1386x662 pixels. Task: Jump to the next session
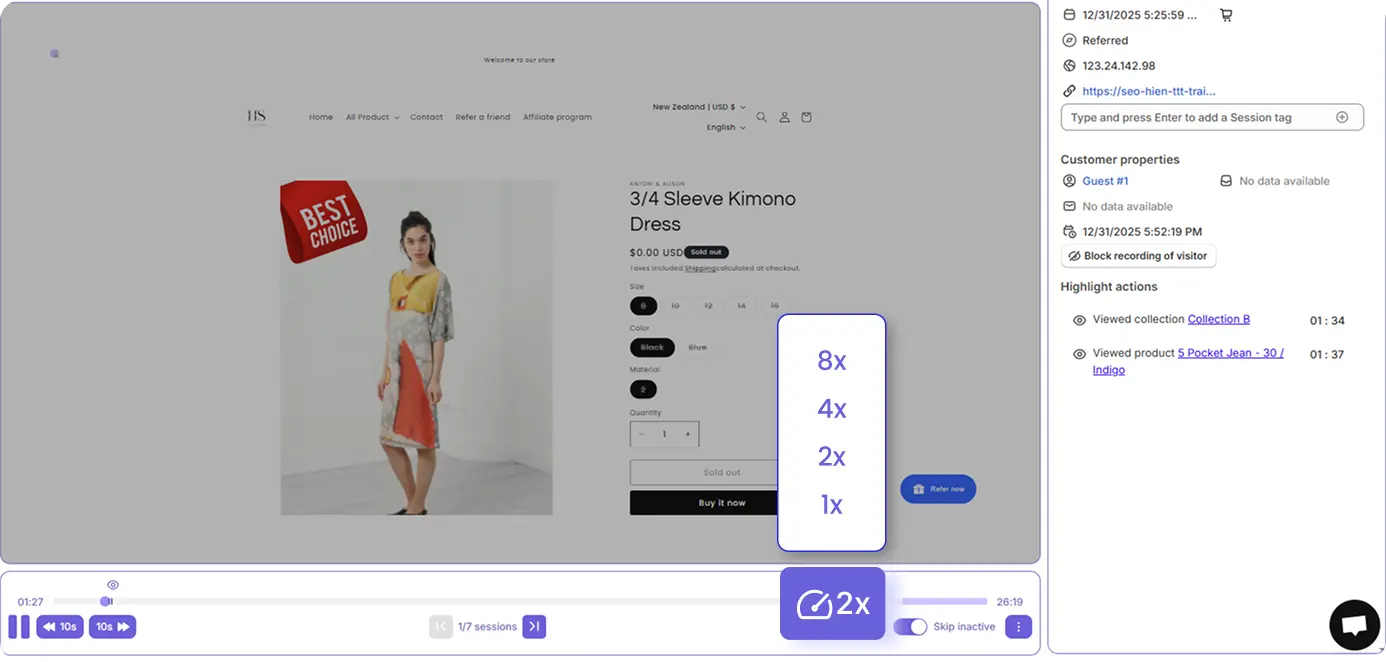pyautogui.click(x=534, y=627)
